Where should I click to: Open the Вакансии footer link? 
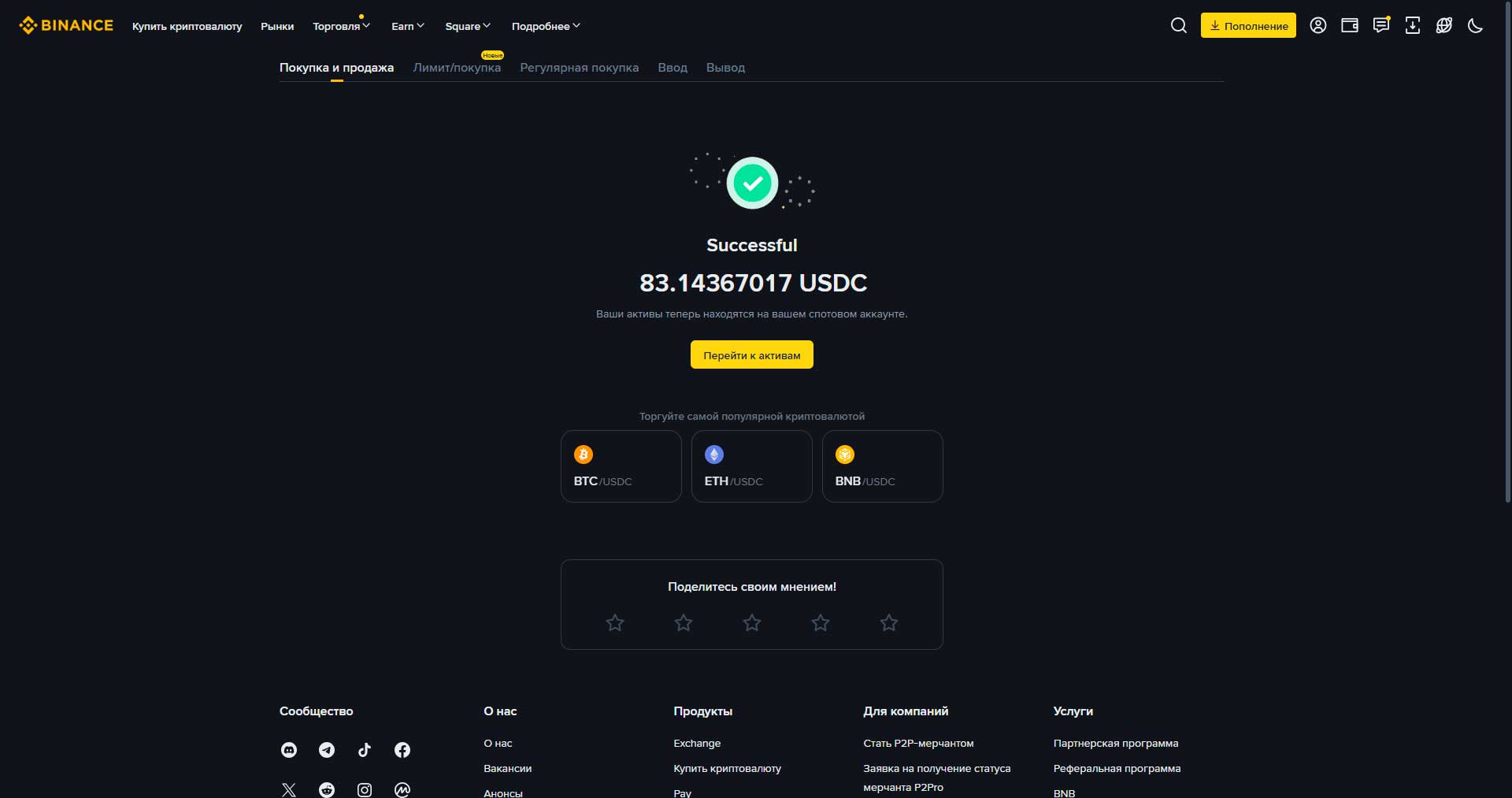click(507, 768)
